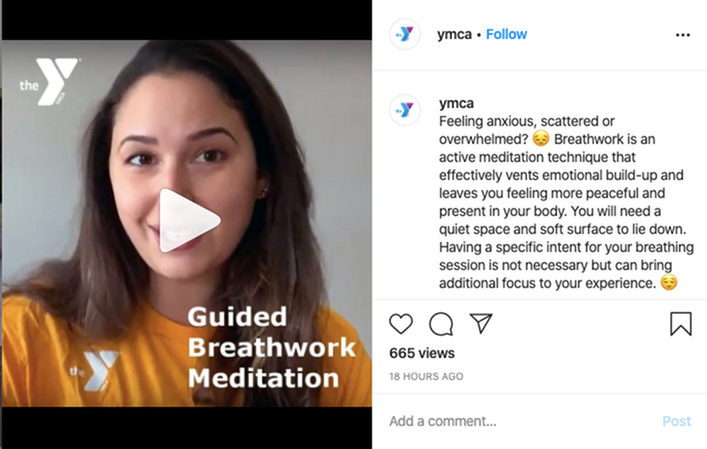
Task: Open the ymca username link in the header
Action: (454, 34)
